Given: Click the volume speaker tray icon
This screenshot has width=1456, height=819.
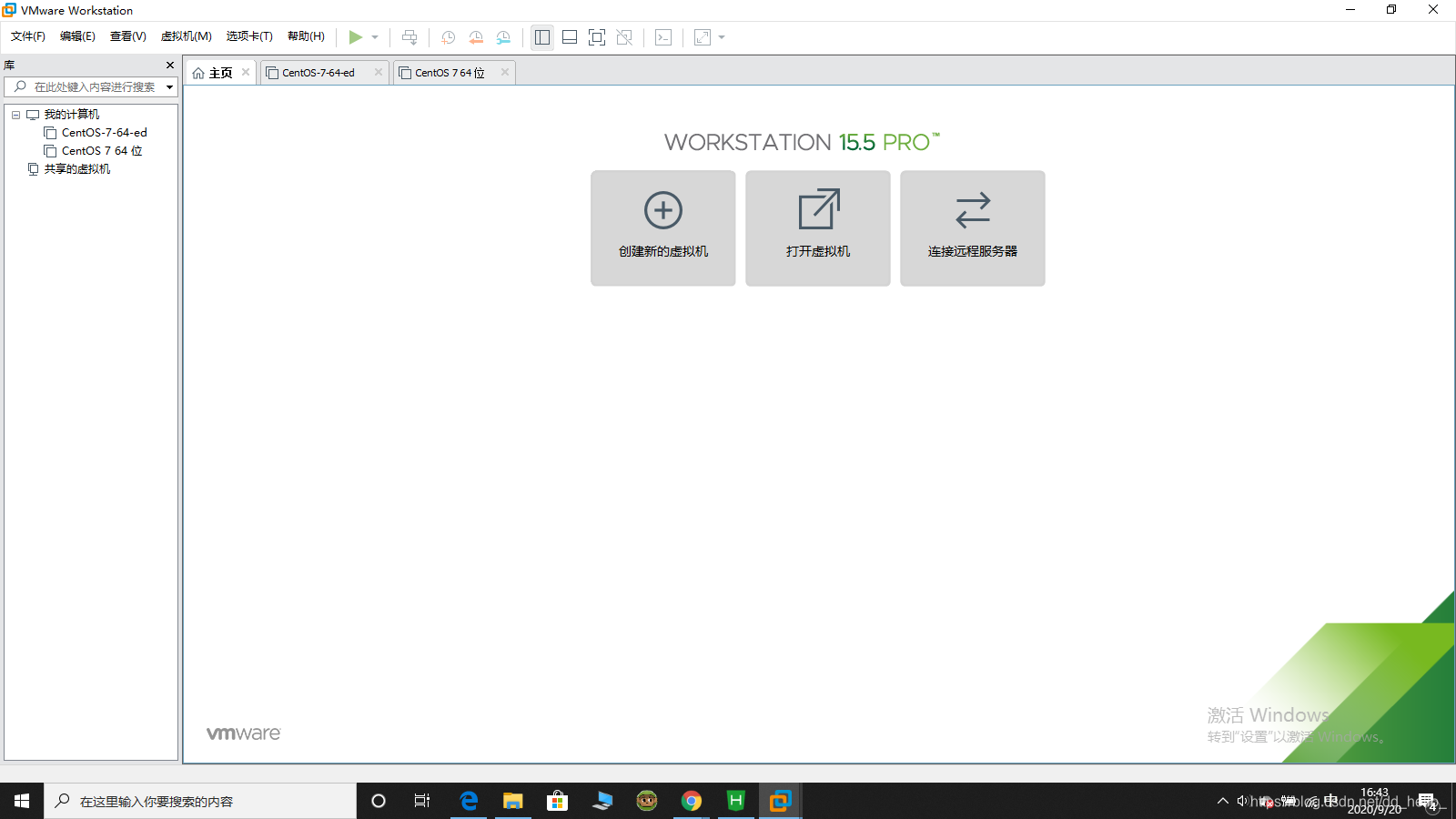Looking at the screenshot, I should [x=1242, y=801].
